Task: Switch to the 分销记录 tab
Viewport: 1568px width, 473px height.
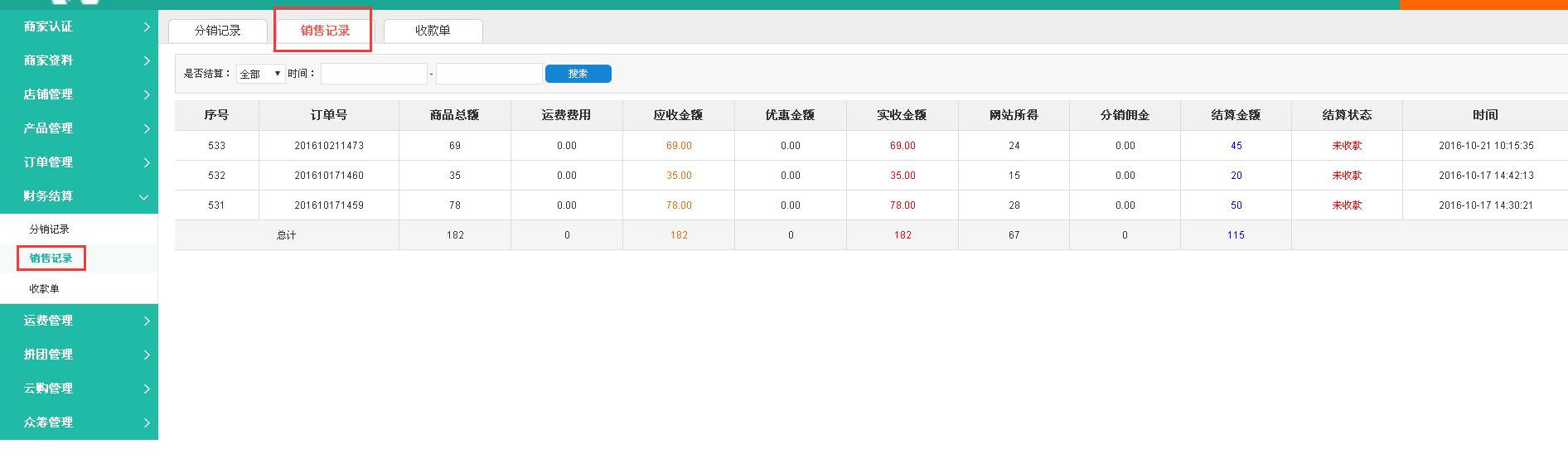Action: click(218, 31)
